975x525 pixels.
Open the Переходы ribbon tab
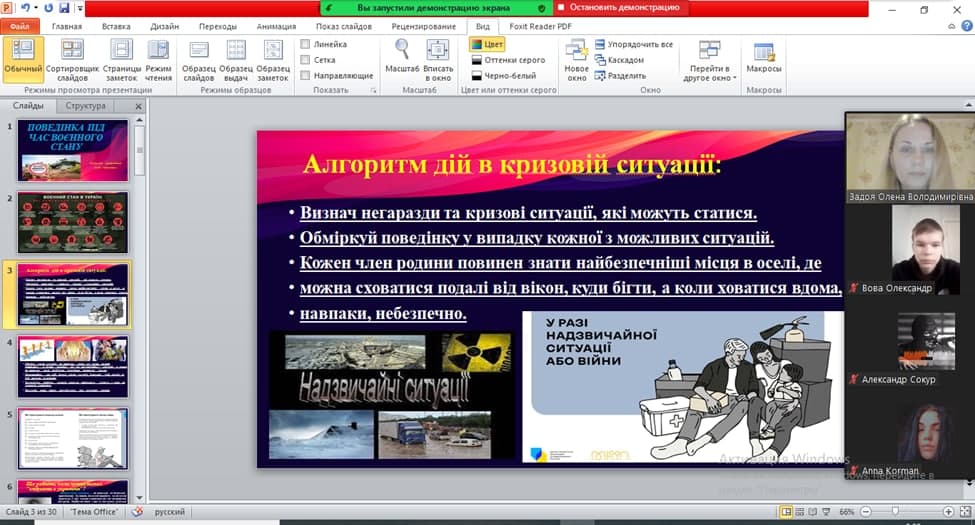pyautogui.click(x=218, y=26)
